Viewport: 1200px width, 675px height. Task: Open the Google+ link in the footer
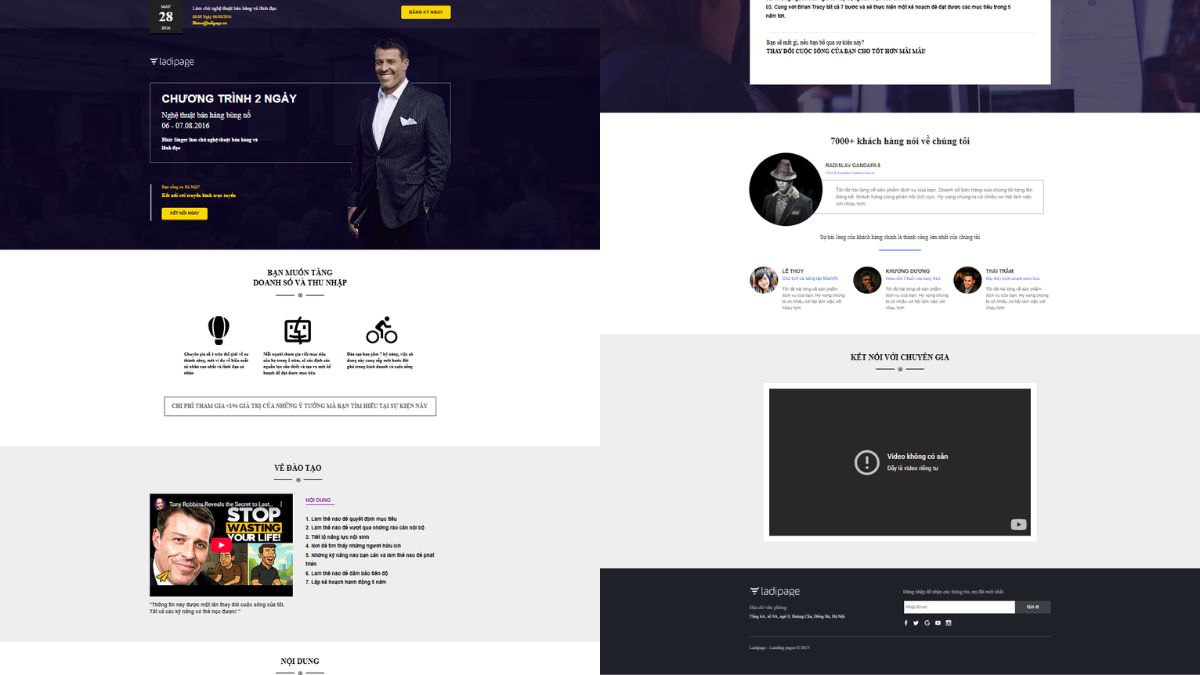coord(927,623)
